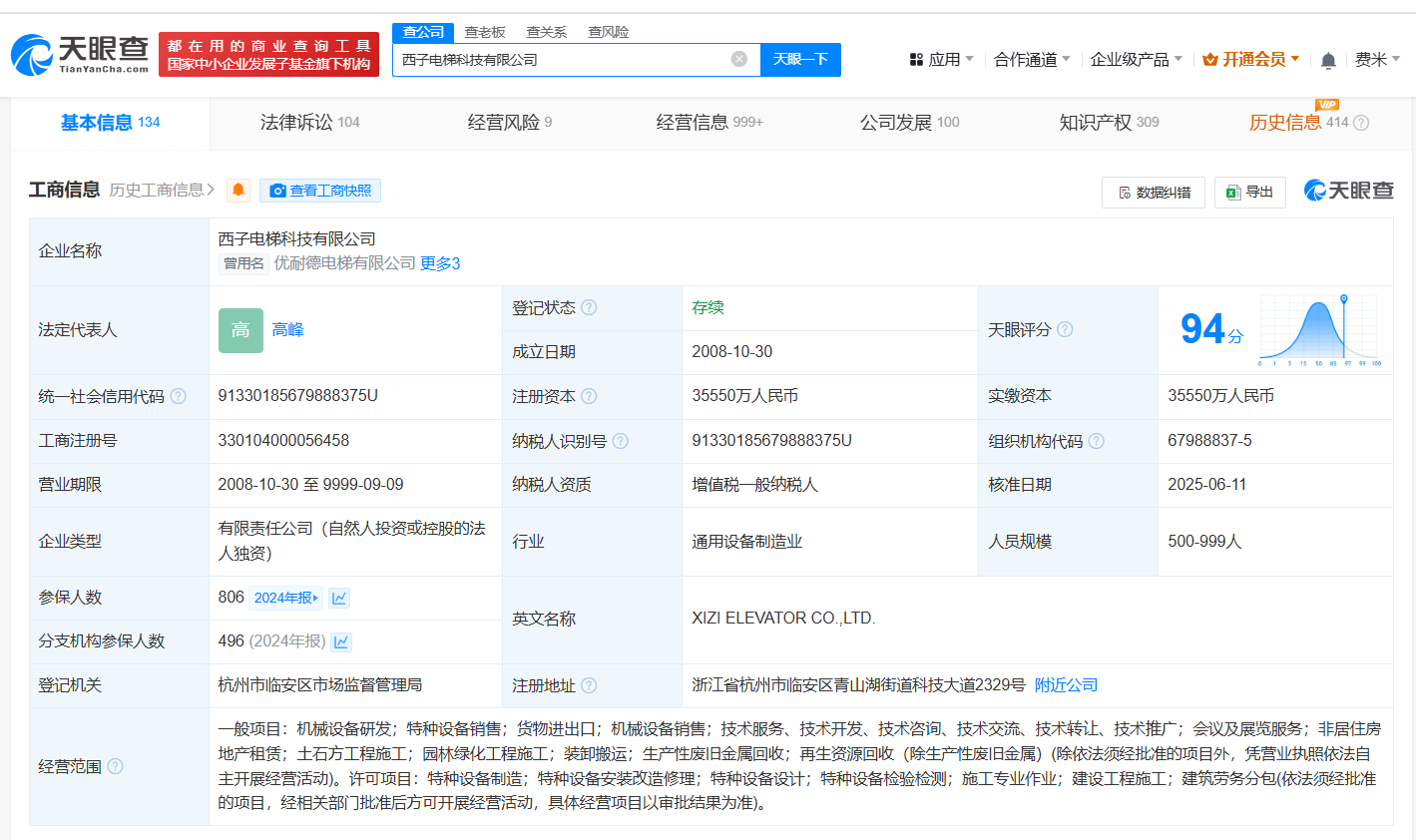The image size is (1416, 840).
Task: Open the notification bell in top bar
Action: click(x=1328, y=61)
